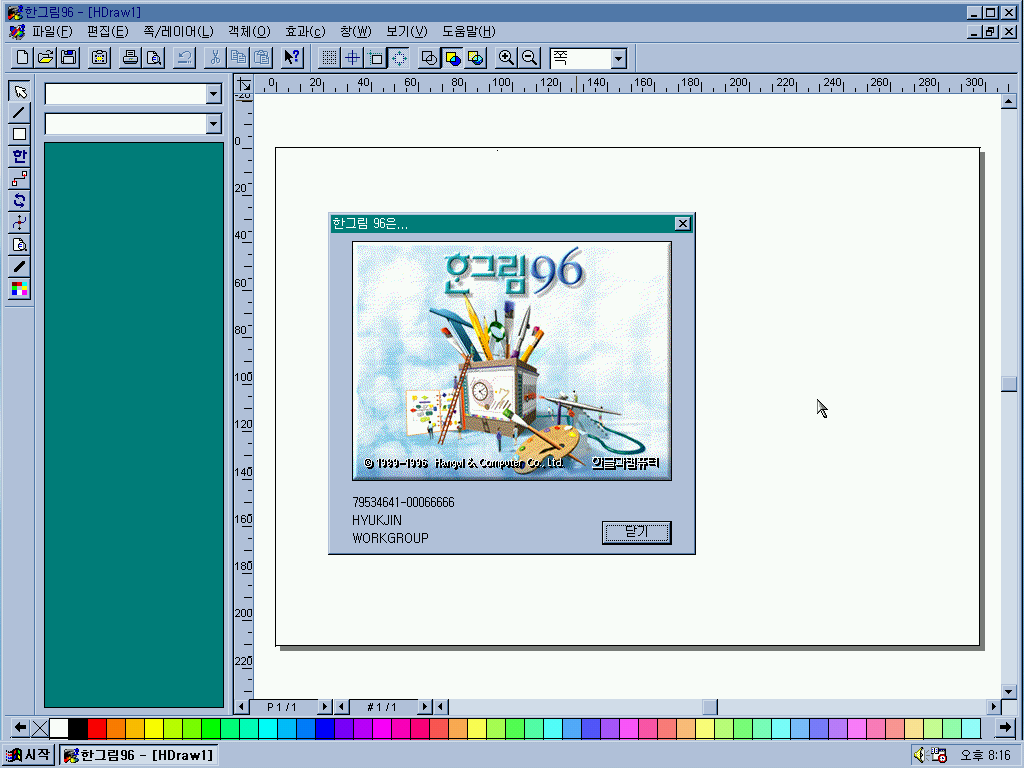Zoom in with magnifier plus icon

coord(506,58)
